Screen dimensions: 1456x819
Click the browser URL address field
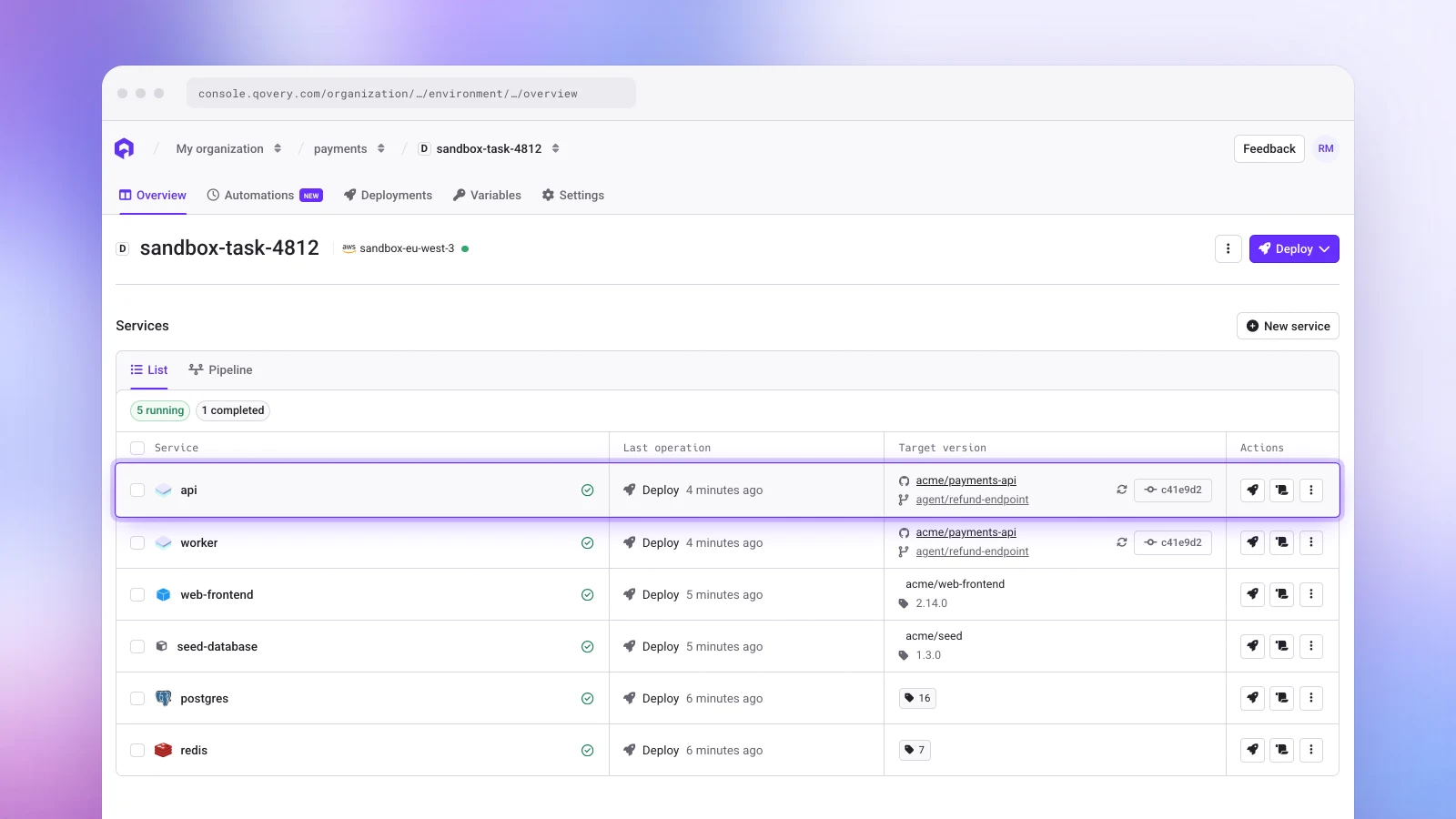[411, 93]
